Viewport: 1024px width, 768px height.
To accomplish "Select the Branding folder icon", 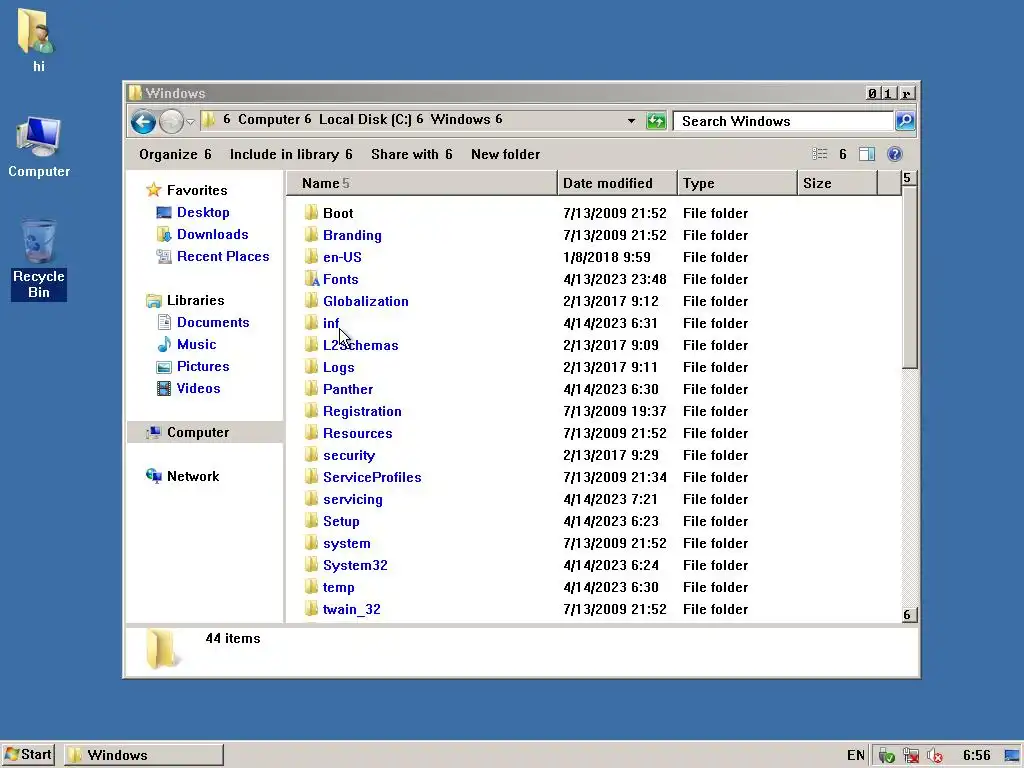I will (x=312, y=234).
